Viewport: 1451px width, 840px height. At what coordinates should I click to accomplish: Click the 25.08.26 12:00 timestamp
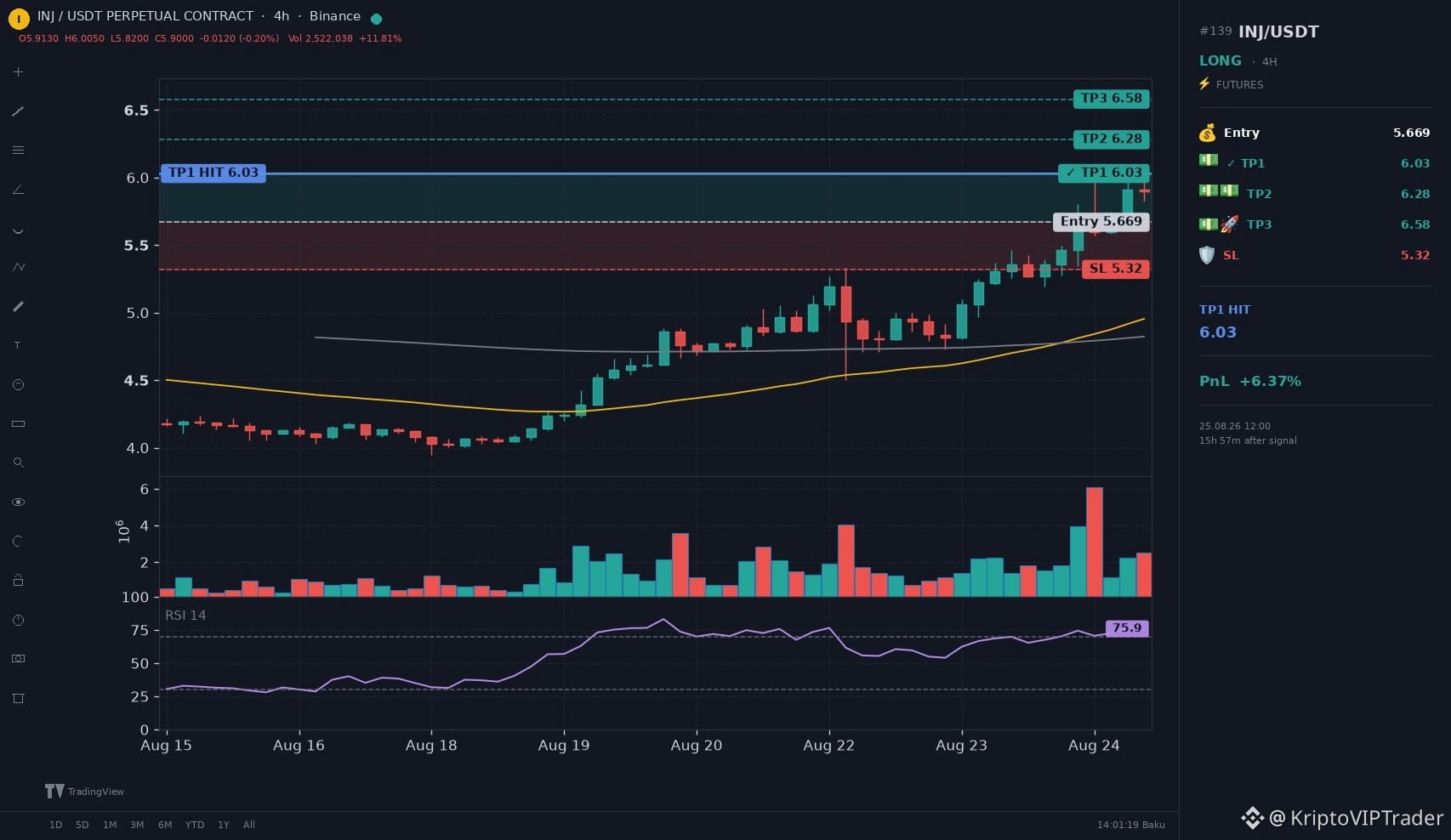coord(1235,426)
